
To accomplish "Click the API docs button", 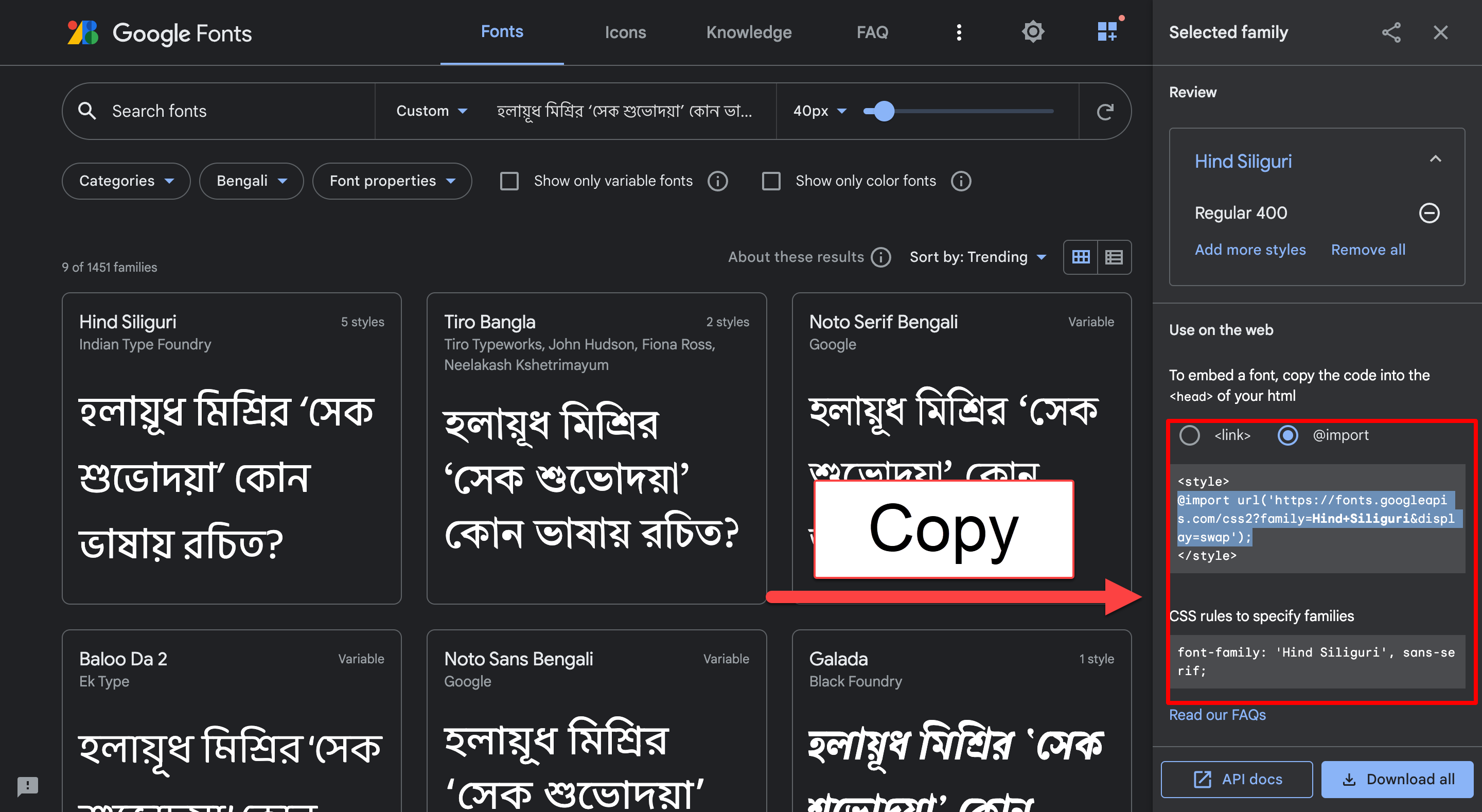I will pyautogui.click(x=1237, y=779).
